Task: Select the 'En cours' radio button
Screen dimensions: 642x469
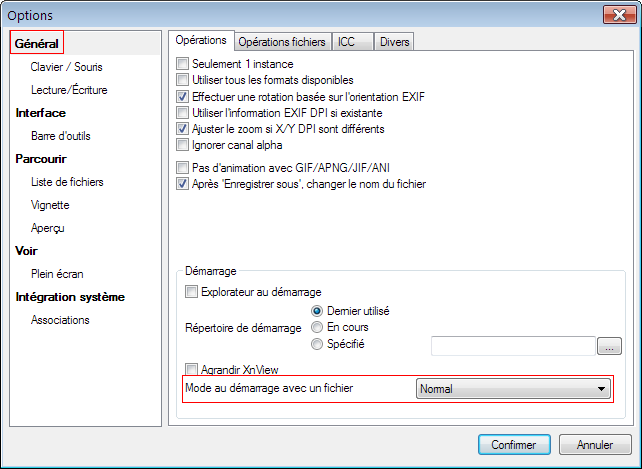Action: pos(318,327)
